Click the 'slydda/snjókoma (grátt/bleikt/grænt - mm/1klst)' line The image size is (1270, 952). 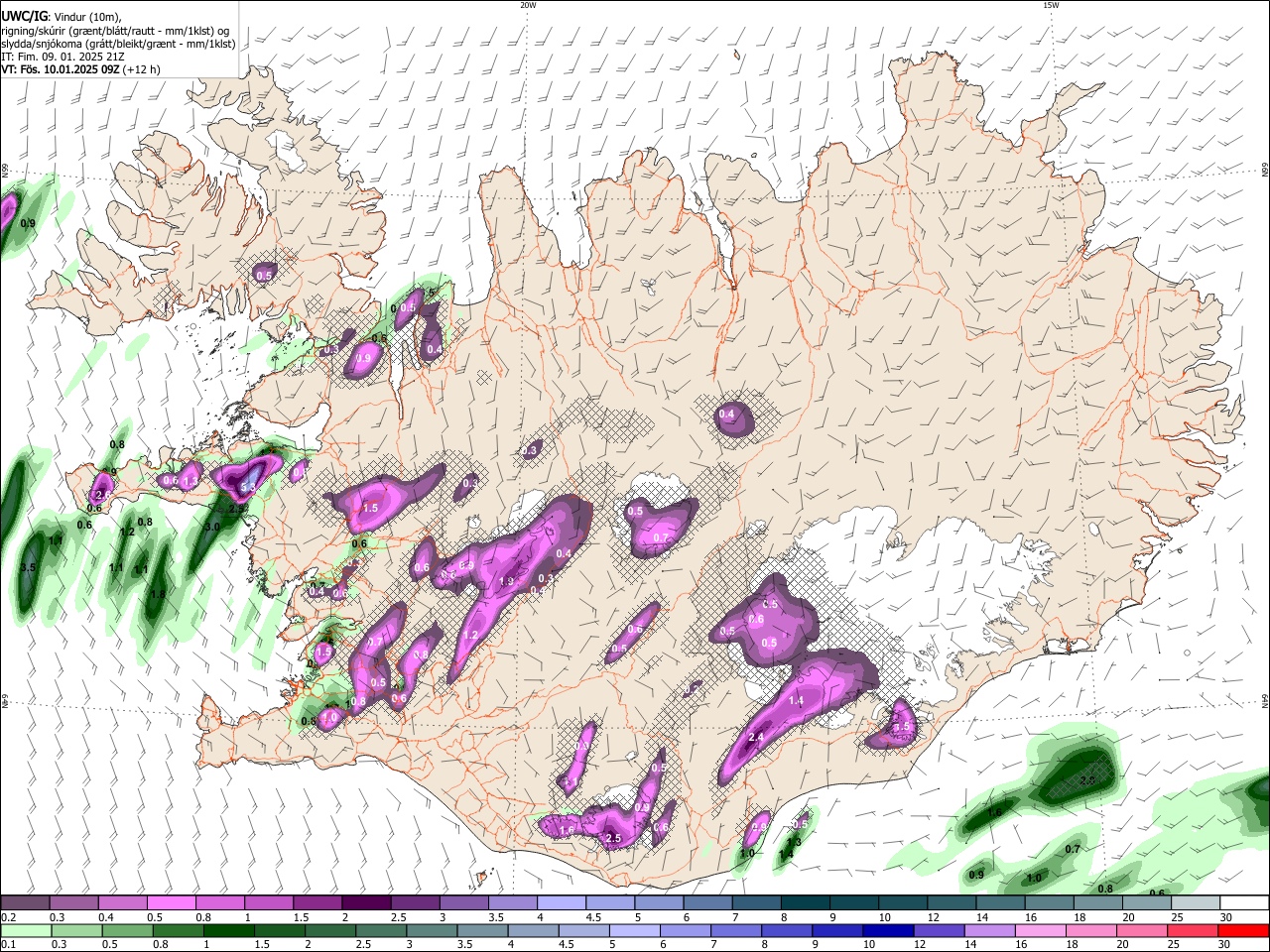click(x=118, y=44)
